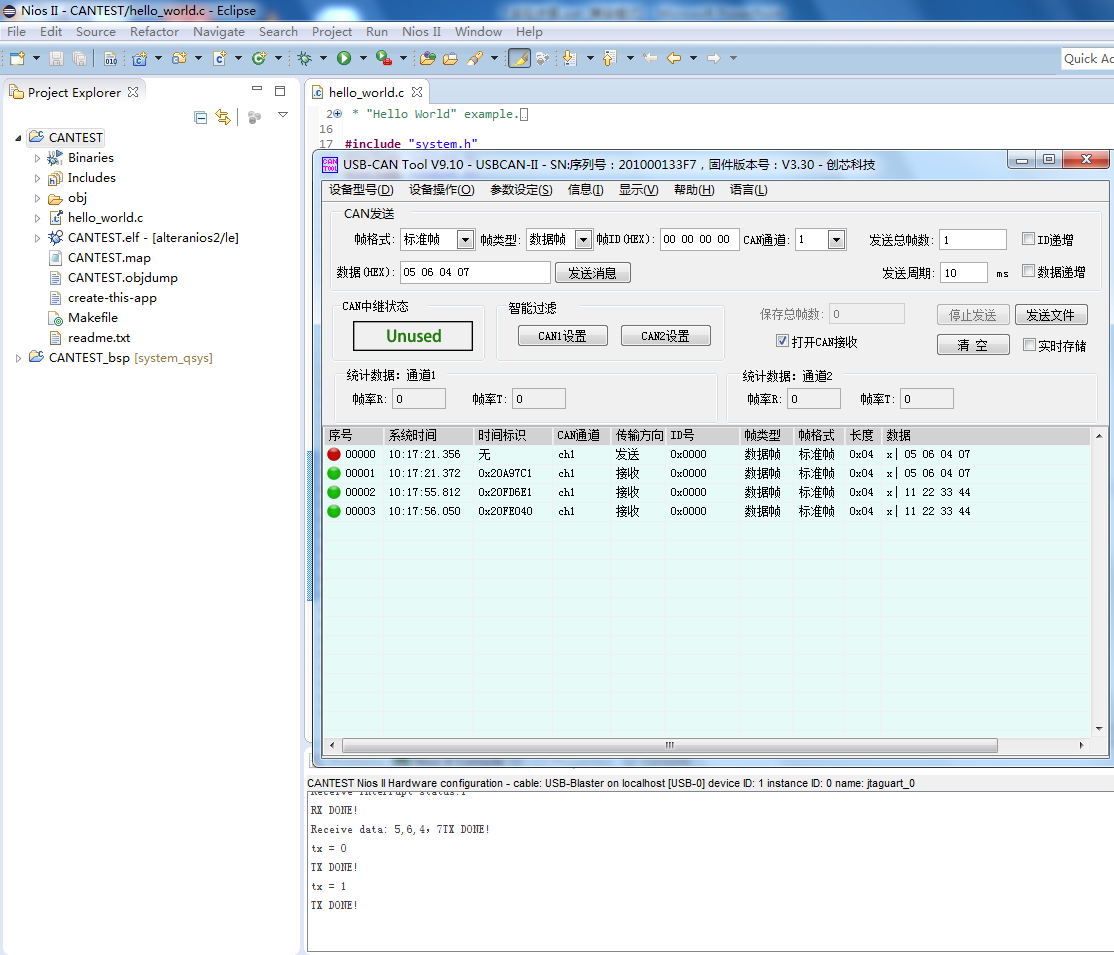Select CANTEST.objdump file in tree

[122, 278]
